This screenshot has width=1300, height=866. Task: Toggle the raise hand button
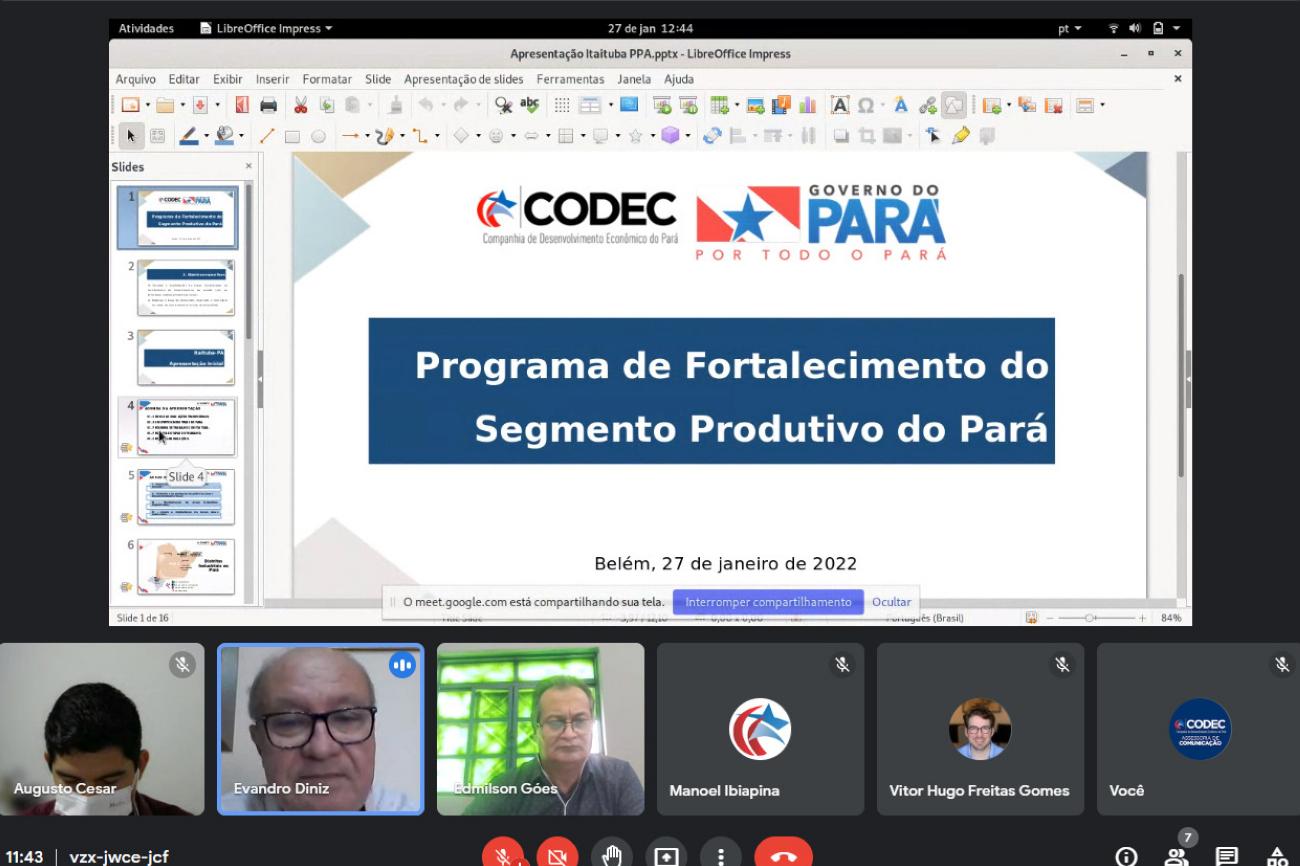(x=611, y=856)
